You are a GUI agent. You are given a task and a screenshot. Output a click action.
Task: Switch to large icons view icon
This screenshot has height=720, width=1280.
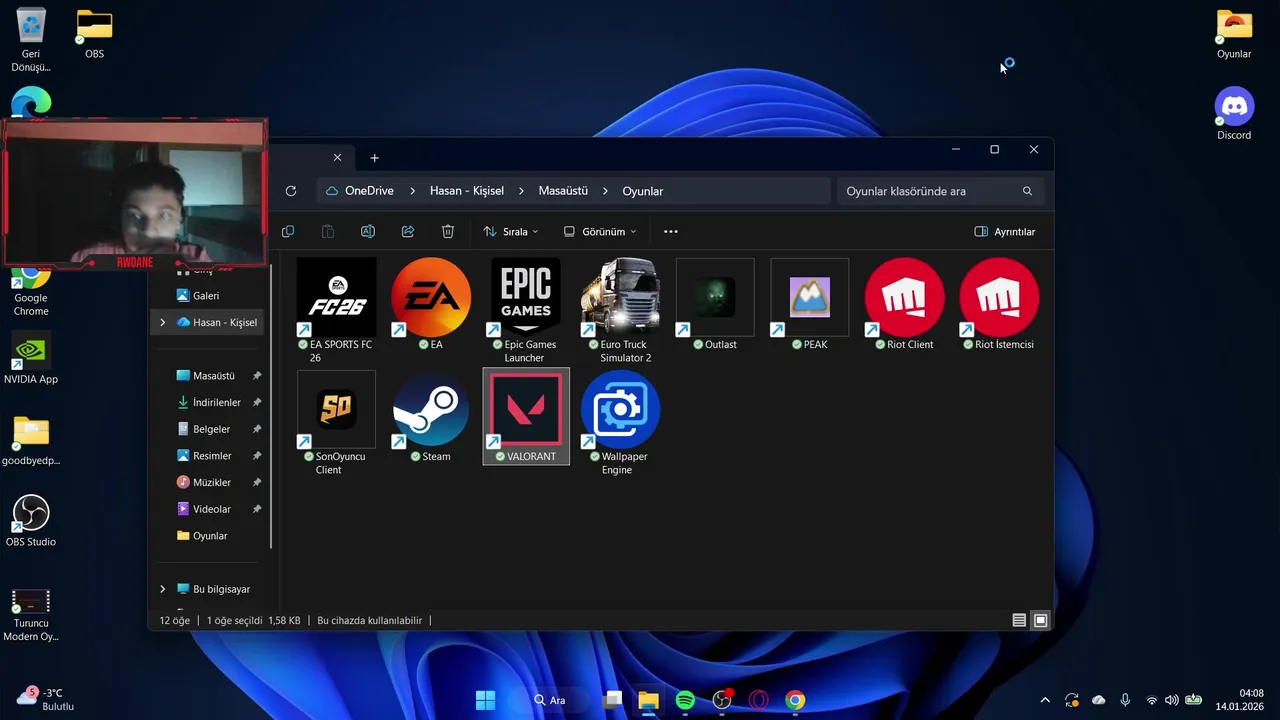tap(1041, 620)
